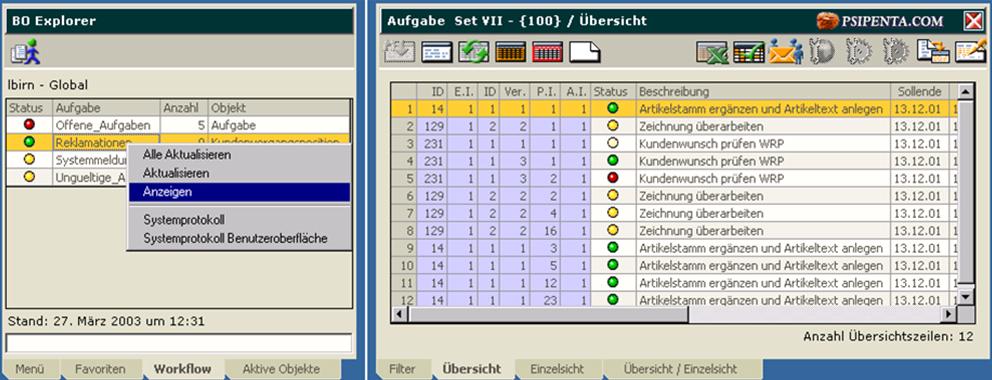Click the second grey gear wrench icon
The image size is (992, 380).
tap(859, 52)
